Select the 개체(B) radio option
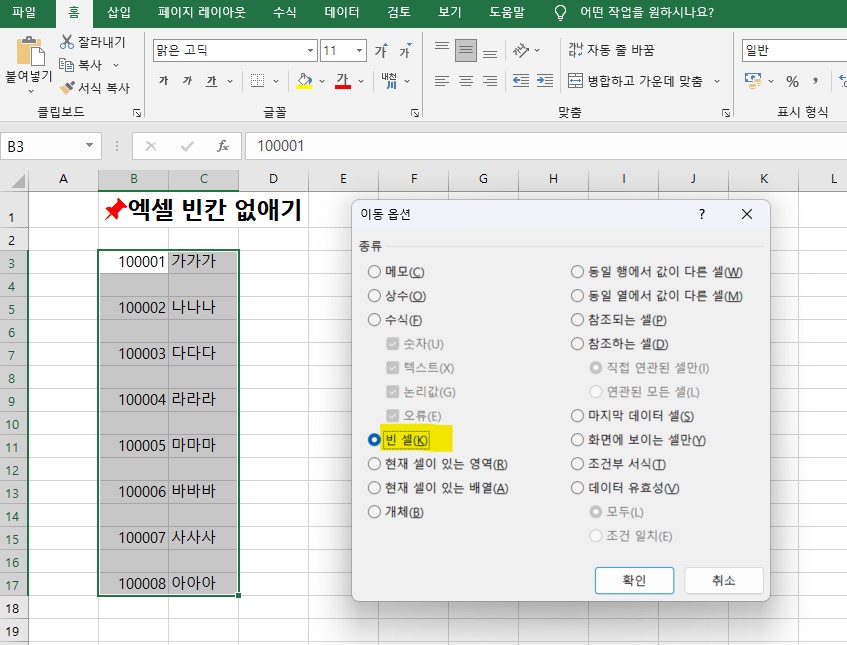The height and width of the screenshot is (645, 847). (374, 512)
